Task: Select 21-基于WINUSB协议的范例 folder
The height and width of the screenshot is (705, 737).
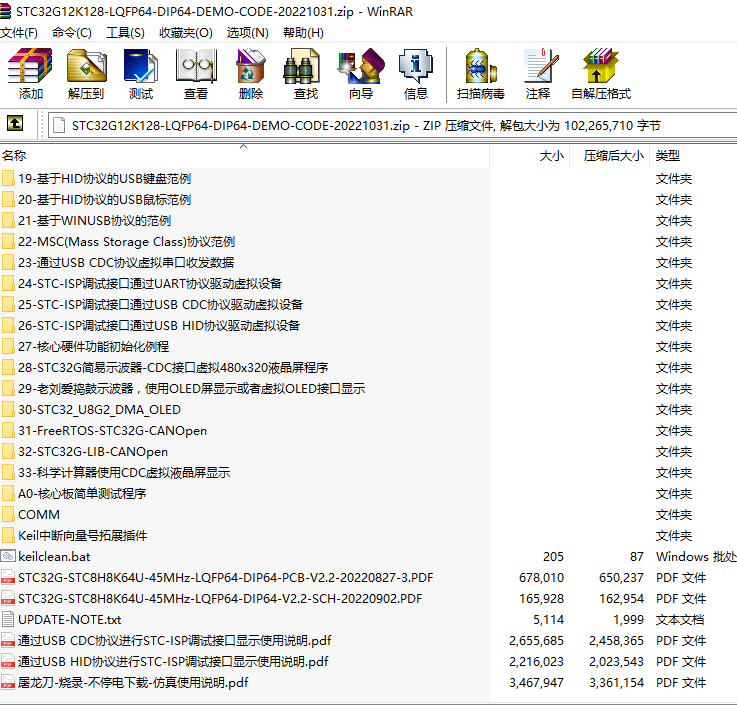Action: (94, 221)
